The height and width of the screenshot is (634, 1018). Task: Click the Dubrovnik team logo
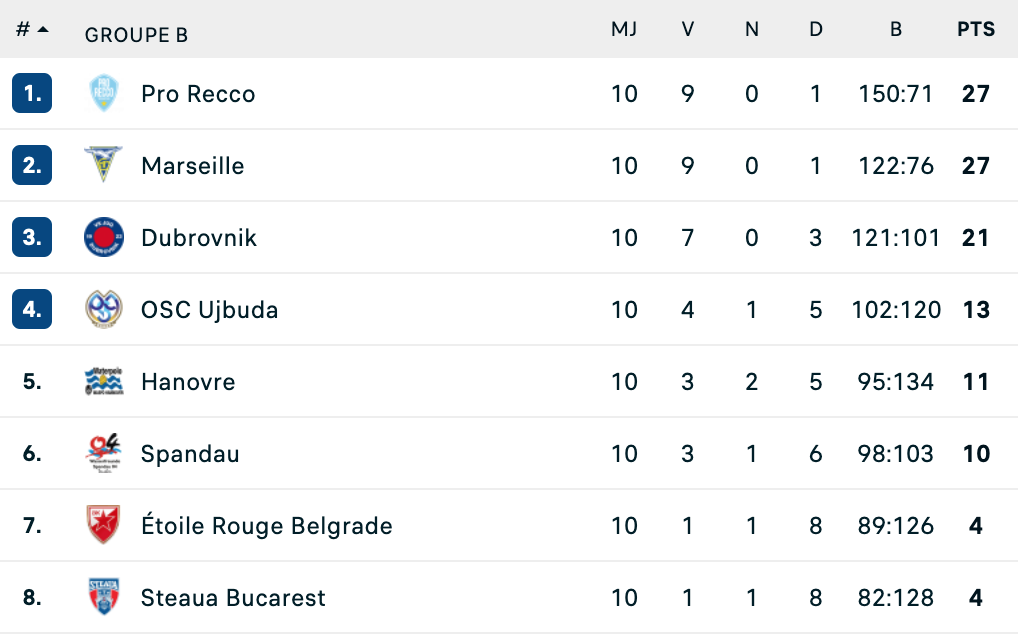coord(103,238)
